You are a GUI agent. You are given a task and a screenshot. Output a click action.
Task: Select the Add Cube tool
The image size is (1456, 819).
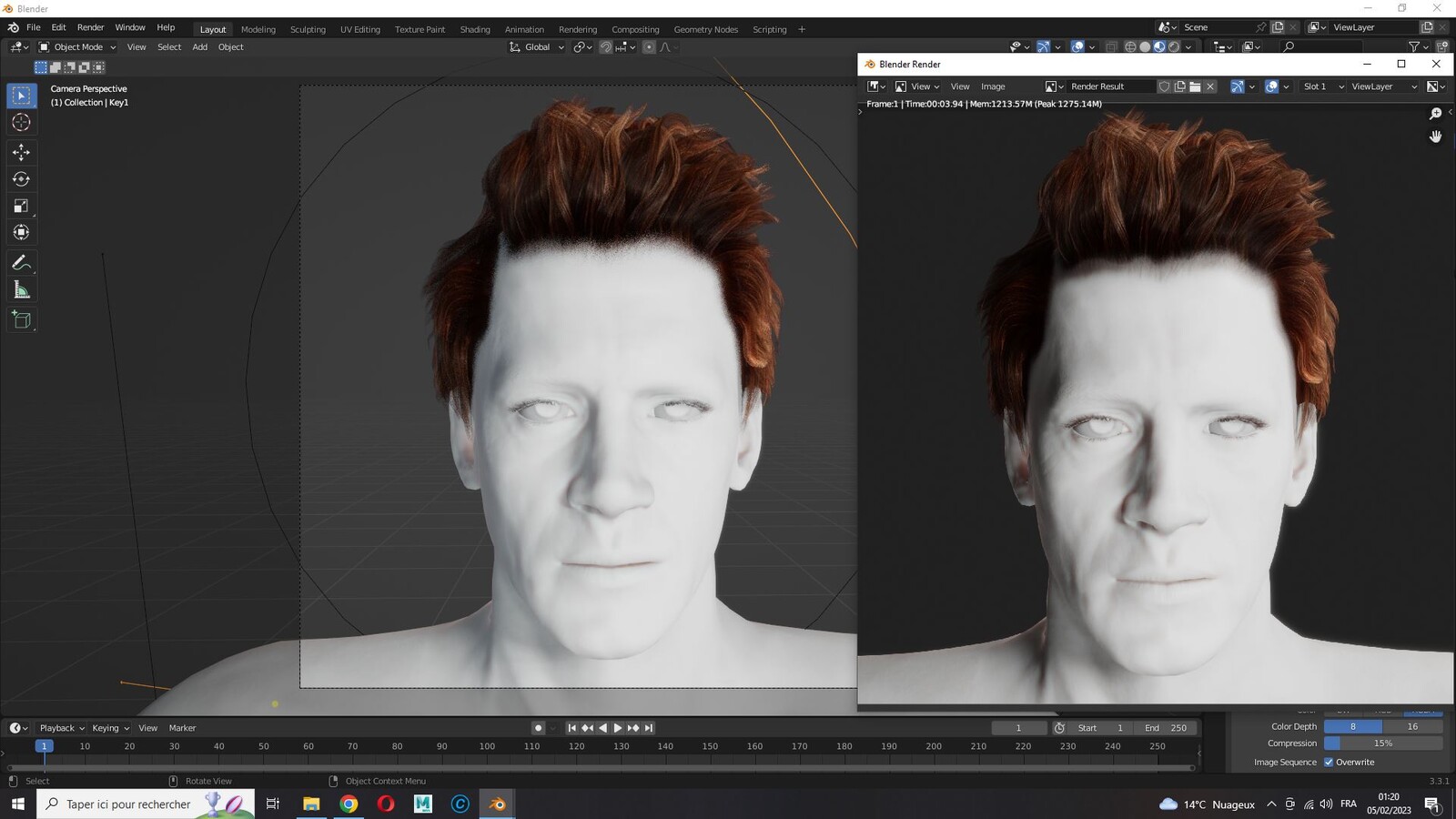[x=22, y=319]
